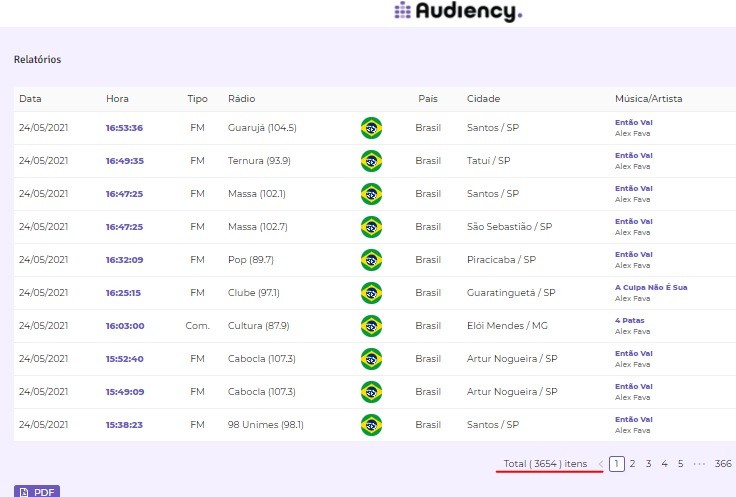Click Brazil flag in Clube (97.1) row
The image size is (736, 497).
371,293
